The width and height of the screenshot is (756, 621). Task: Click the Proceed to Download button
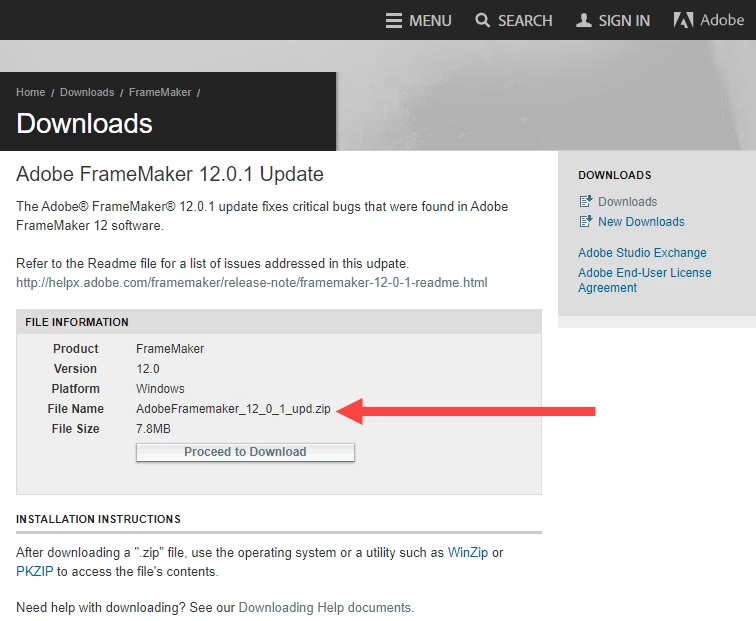[245, 452]
